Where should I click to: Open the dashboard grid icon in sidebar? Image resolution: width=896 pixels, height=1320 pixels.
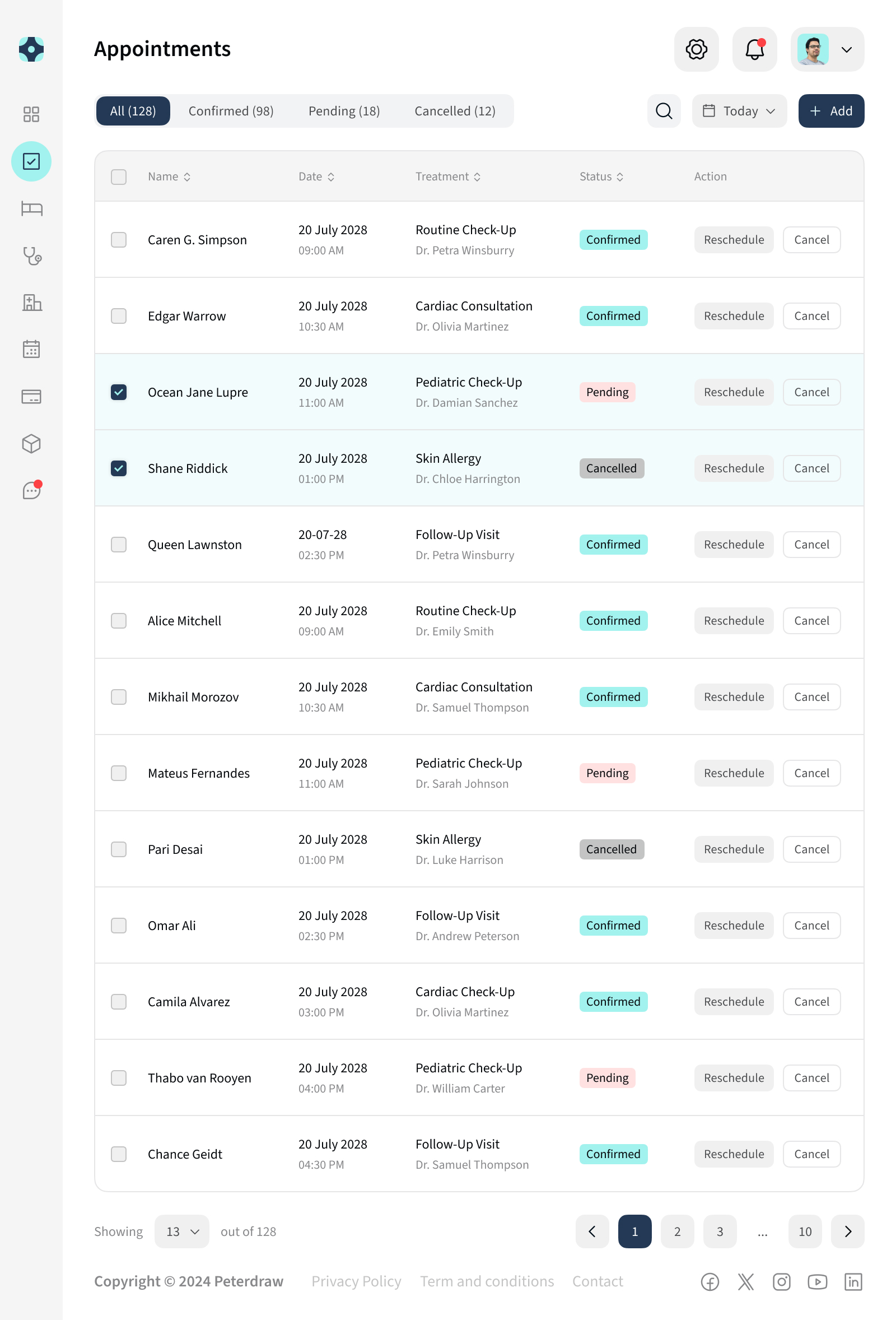(x=31, y=114)
